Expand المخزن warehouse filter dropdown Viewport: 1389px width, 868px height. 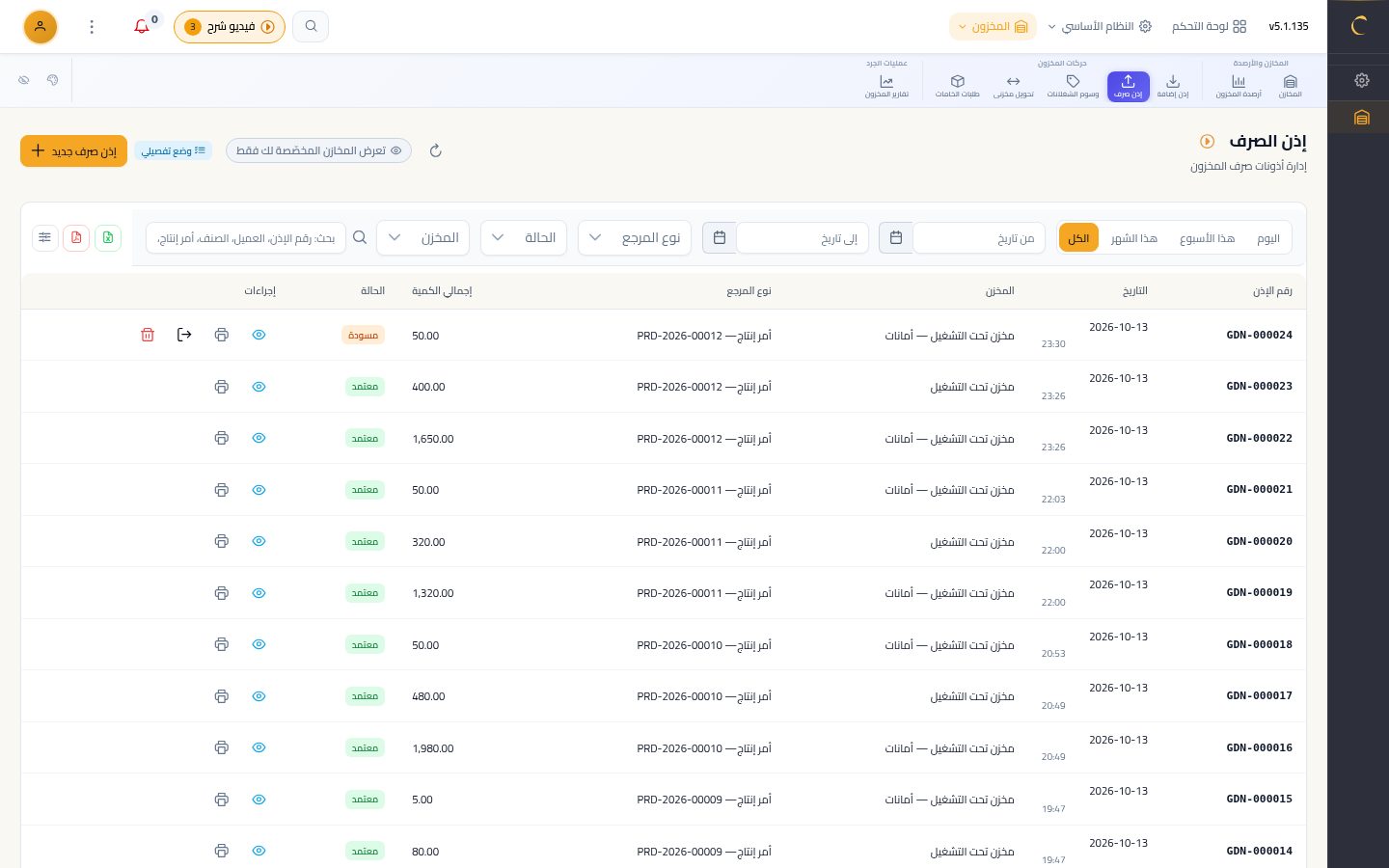tap(423, 237)
